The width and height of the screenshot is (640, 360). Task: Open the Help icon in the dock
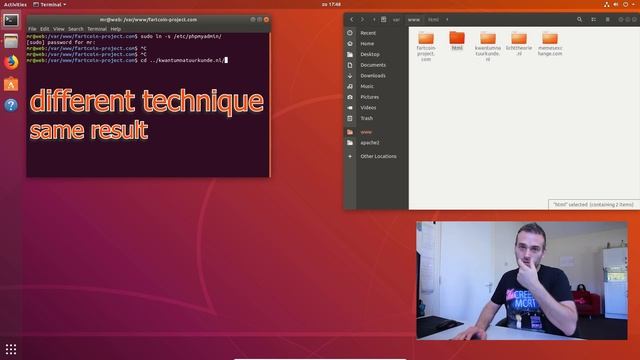[11, 105]
